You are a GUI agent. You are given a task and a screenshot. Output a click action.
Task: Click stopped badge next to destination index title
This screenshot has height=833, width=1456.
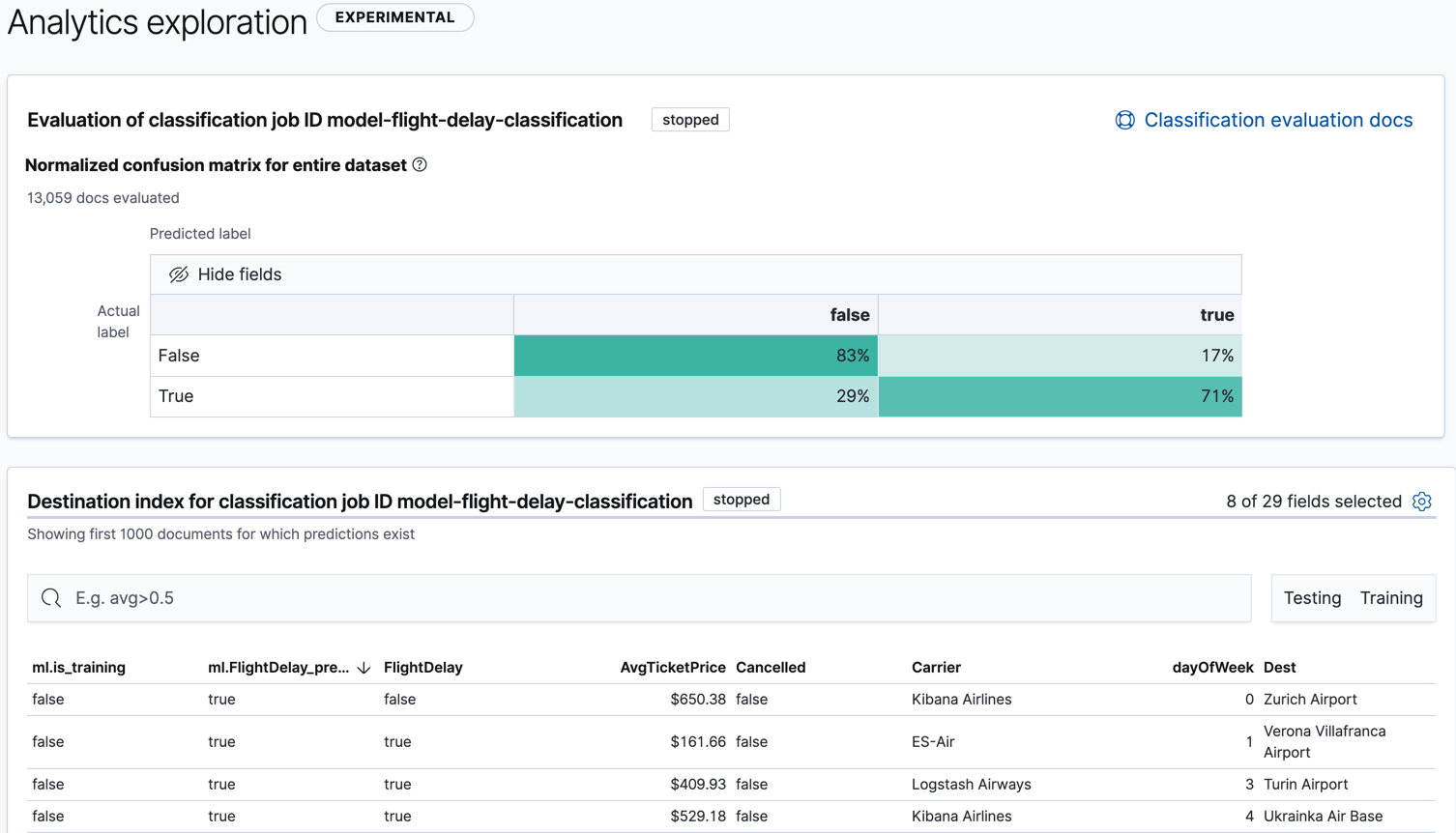point(741,499)
